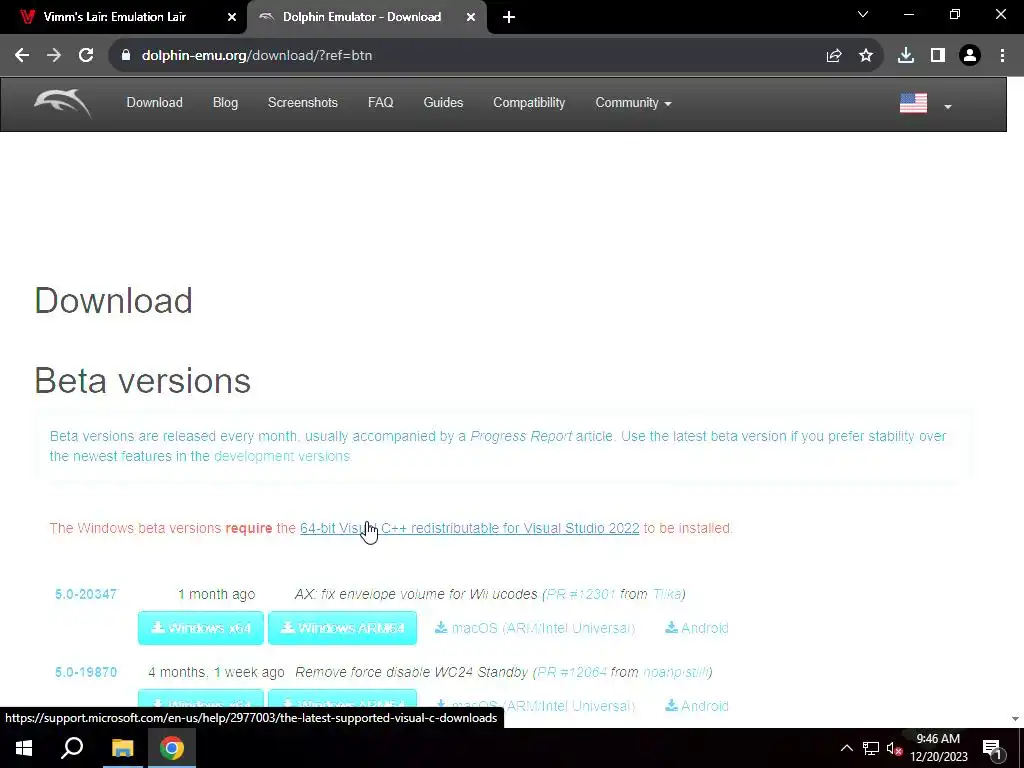Download Windows x64 for 5.0-20347

pos(201,628)
